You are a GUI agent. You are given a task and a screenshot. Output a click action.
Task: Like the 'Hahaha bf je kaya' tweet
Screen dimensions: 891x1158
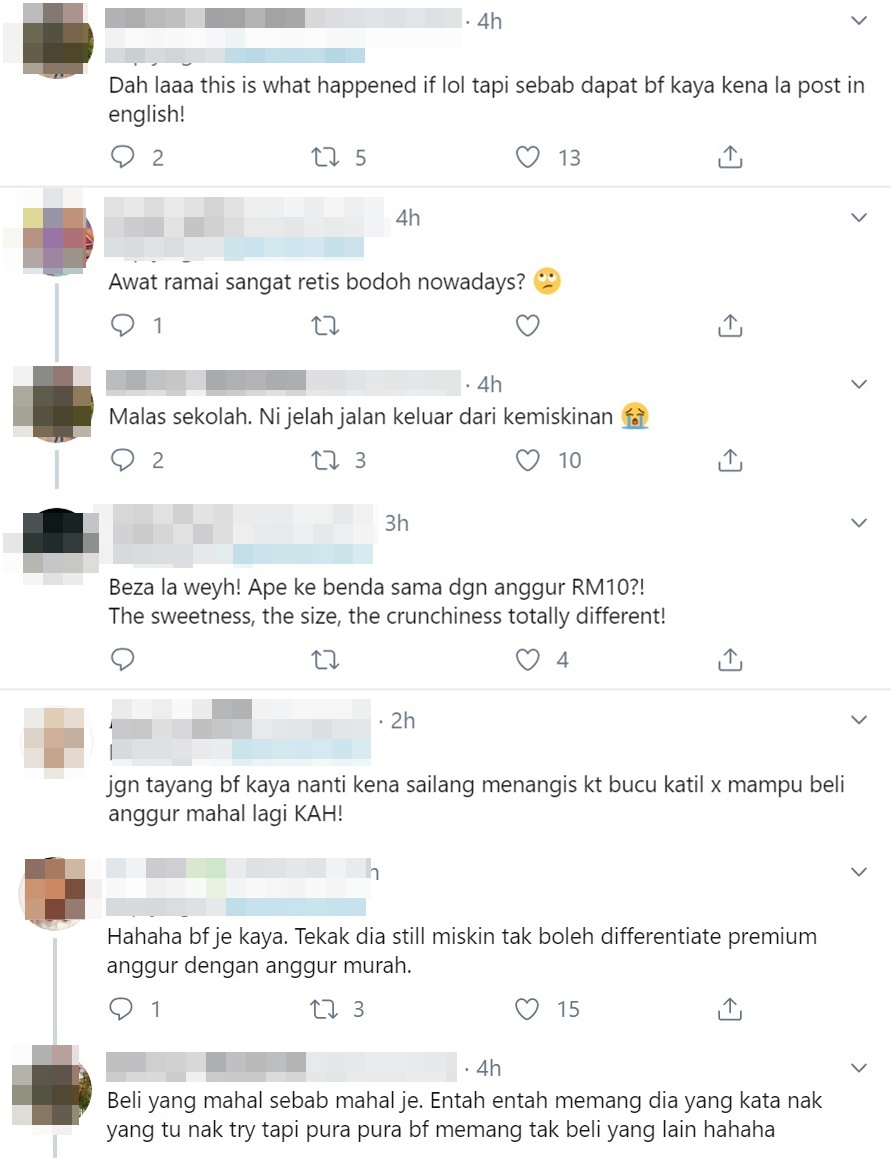pos(527,1009)
